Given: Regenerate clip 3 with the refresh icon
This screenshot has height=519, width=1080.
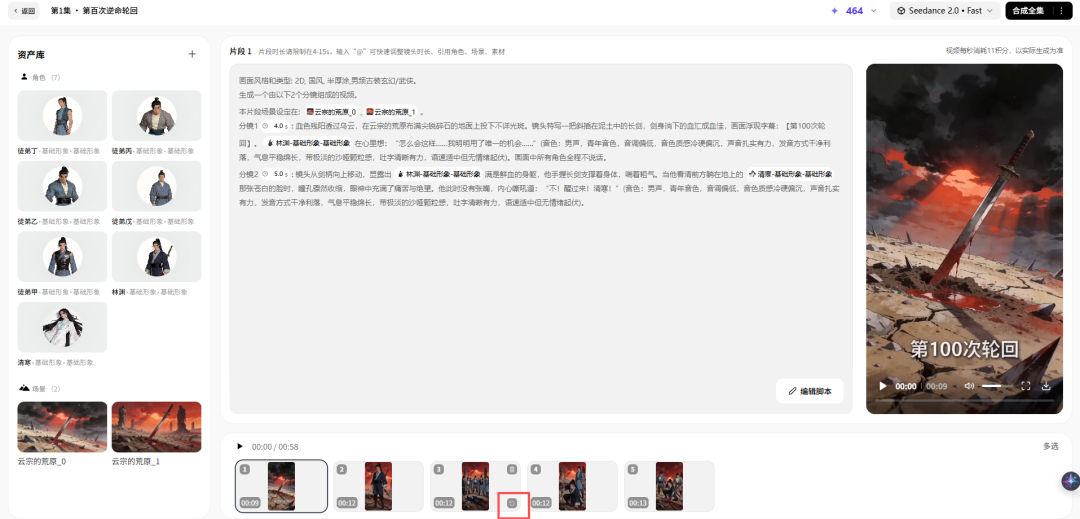Looking at the screenshot, I should point(512,503).
